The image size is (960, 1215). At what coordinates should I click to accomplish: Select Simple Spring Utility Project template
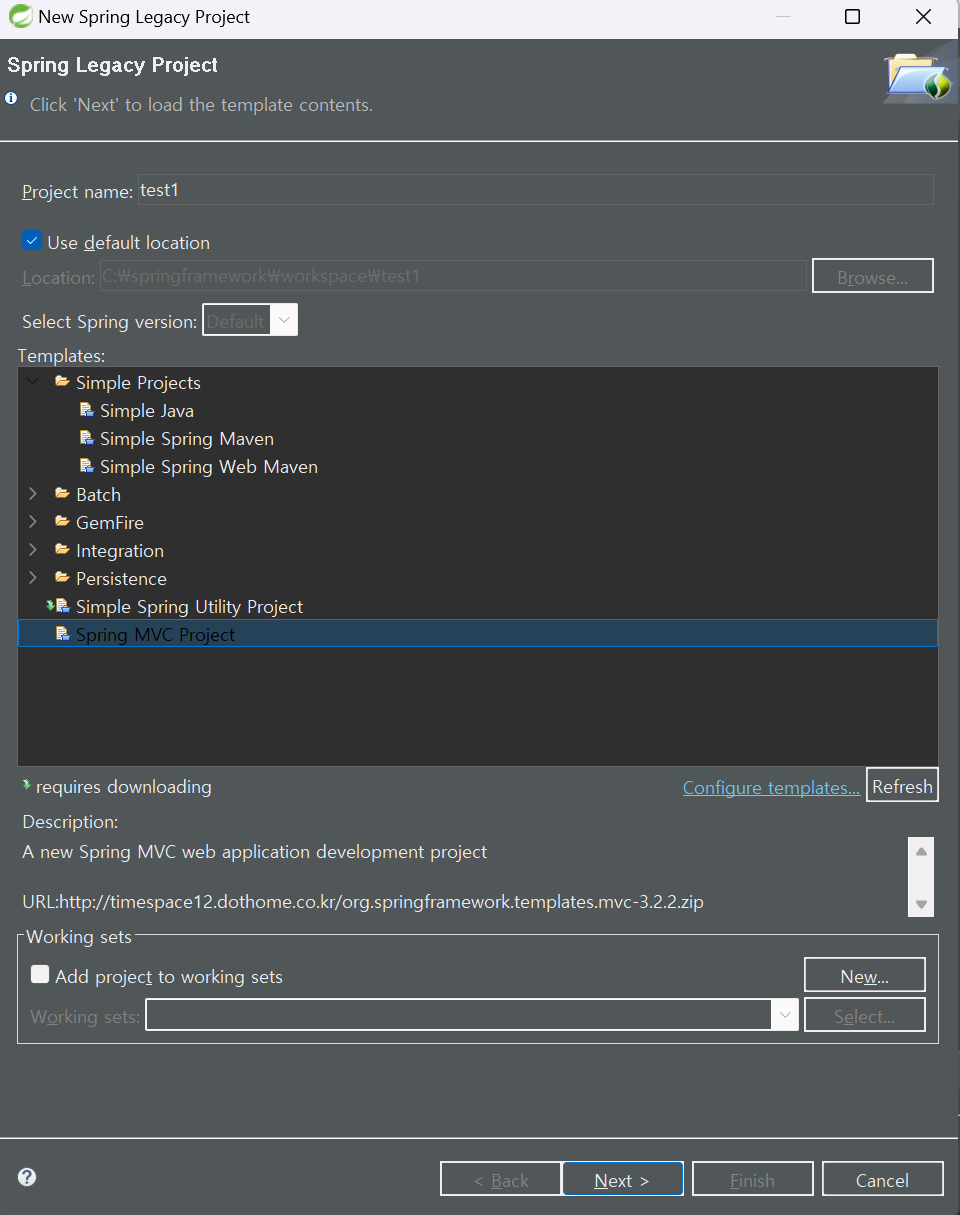point(189,606)
